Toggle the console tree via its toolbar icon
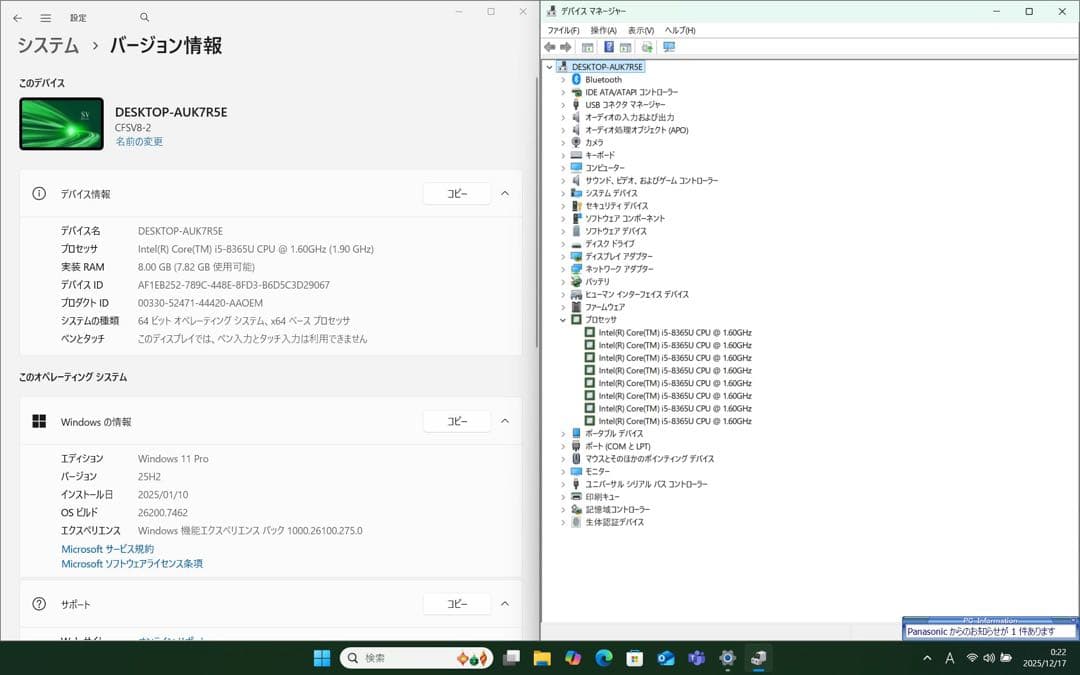 (587, 47)
